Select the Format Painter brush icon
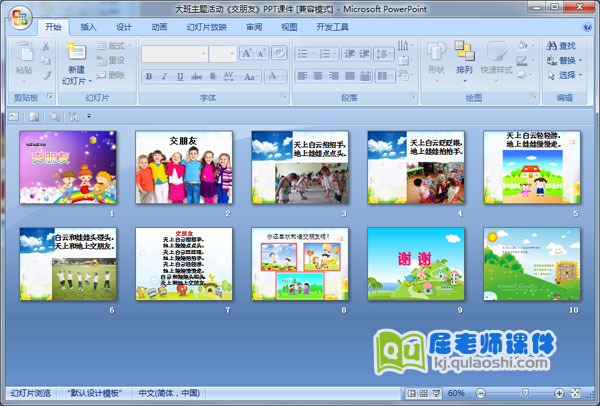 pyautogui.click(x=46, y=75)
